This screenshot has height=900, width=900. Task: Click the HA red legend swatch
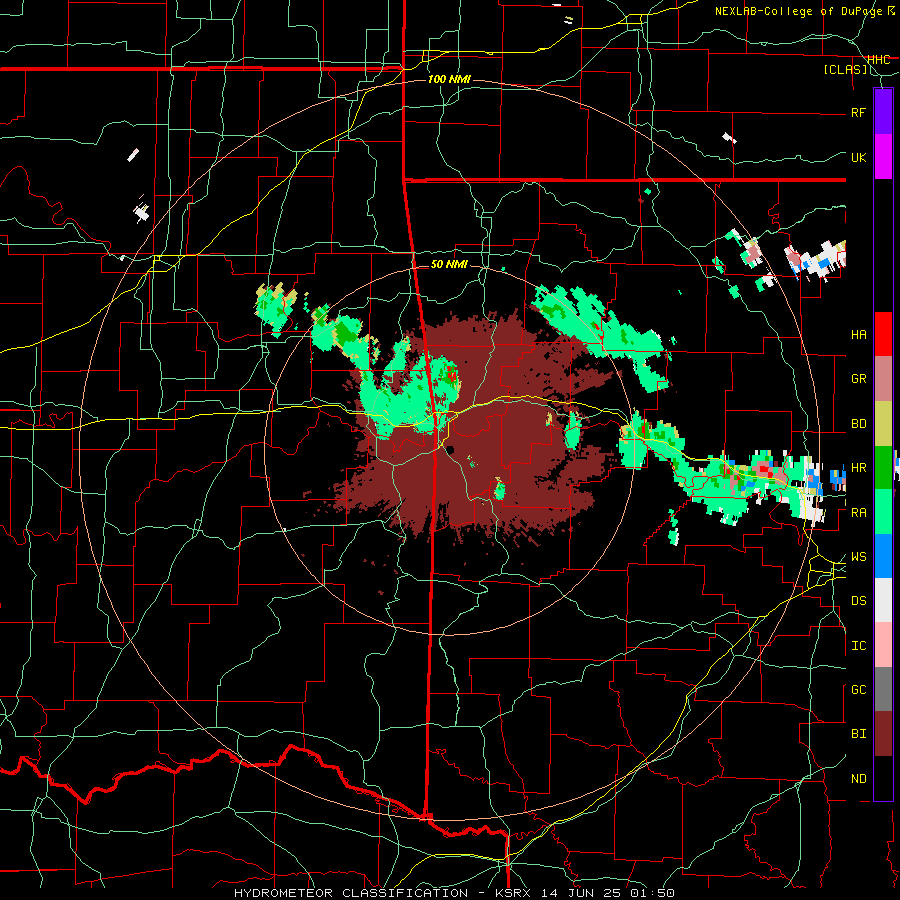883,334
